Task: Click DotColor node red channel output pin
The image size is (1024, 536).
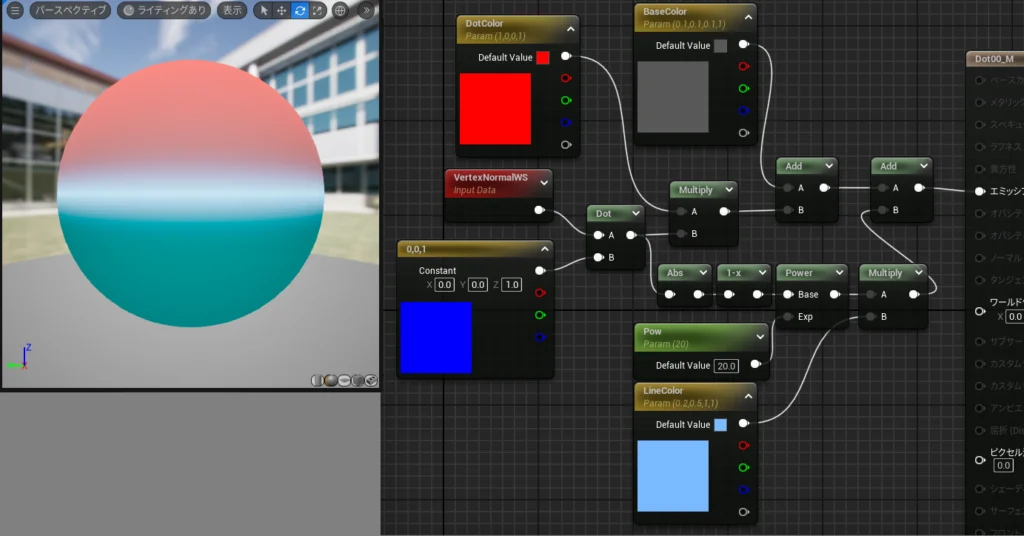Action: [x=566, y=78]
